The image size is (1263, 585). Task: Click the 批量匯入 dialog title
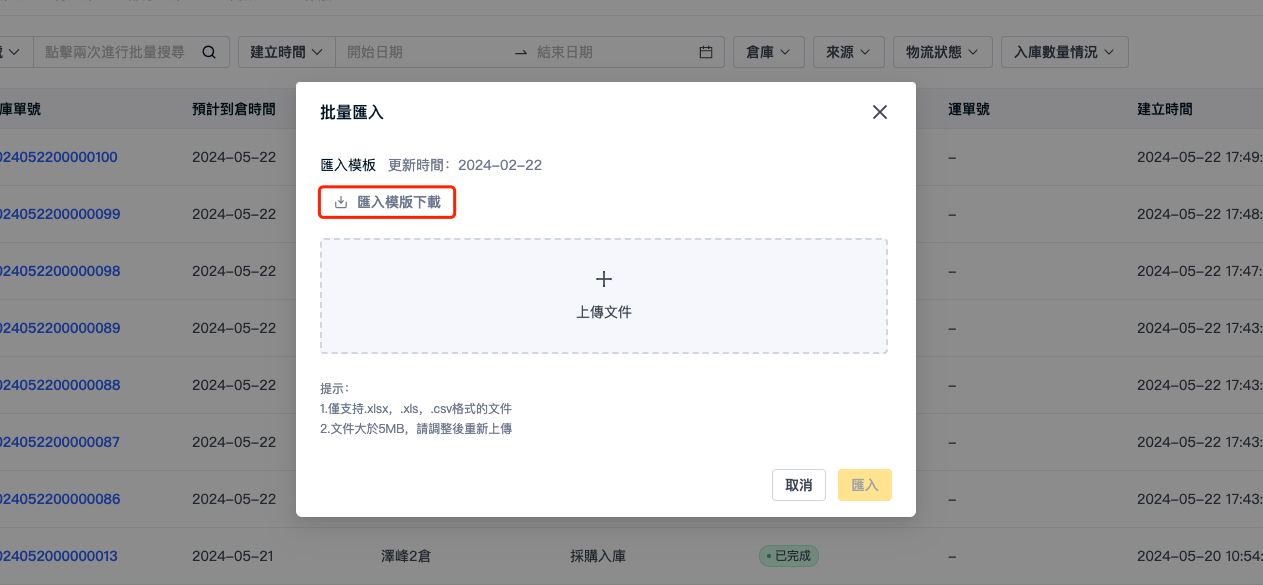point(351,112)
